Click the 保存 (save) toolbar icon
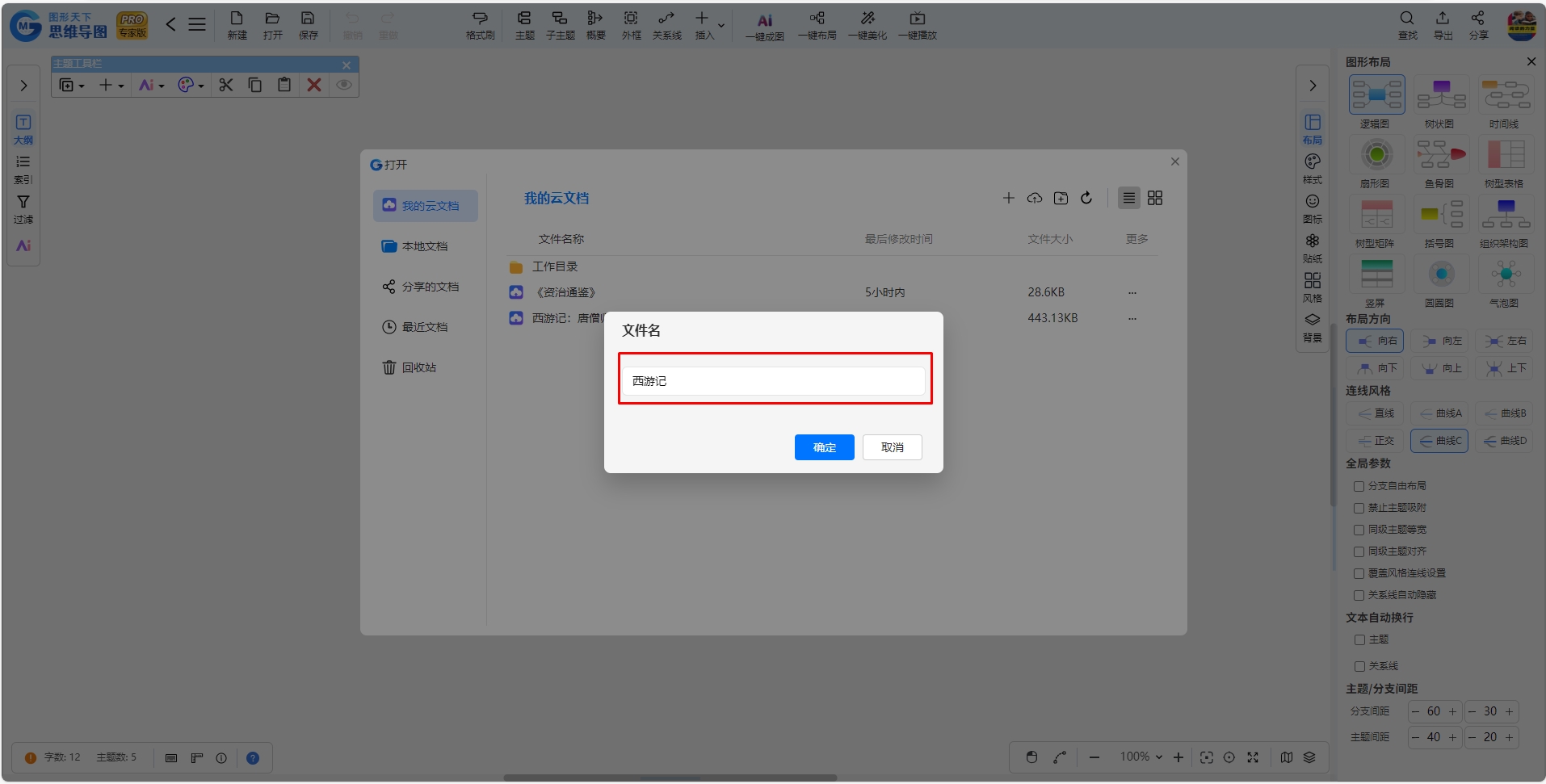This screenshot has width=1546, height=784. click(x=308, y=25)
